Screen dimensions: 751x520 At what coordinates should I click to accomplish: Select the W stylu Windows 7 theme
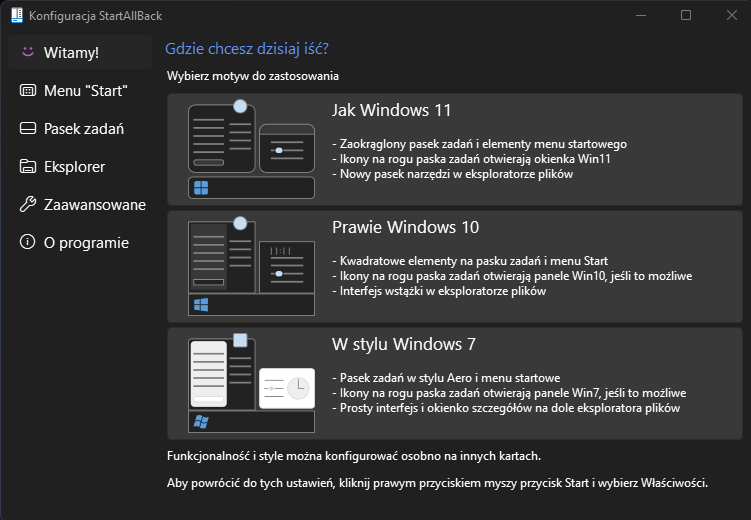(455, 384)
